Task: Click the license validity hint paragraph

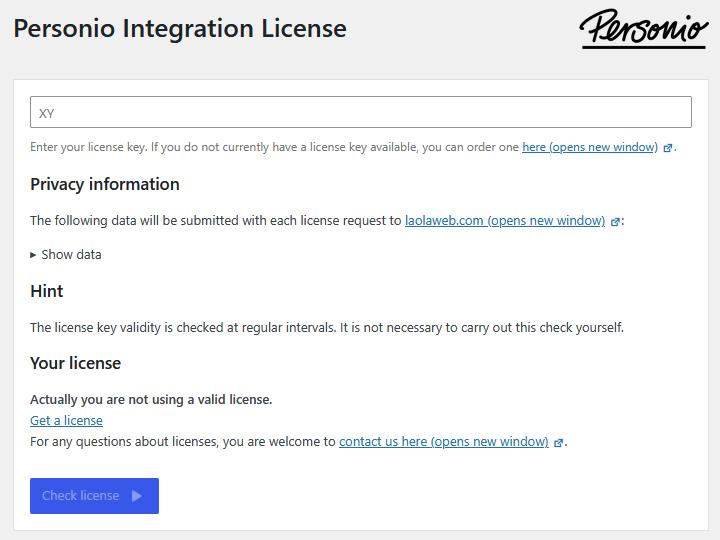Action: [x=326, y=328]
